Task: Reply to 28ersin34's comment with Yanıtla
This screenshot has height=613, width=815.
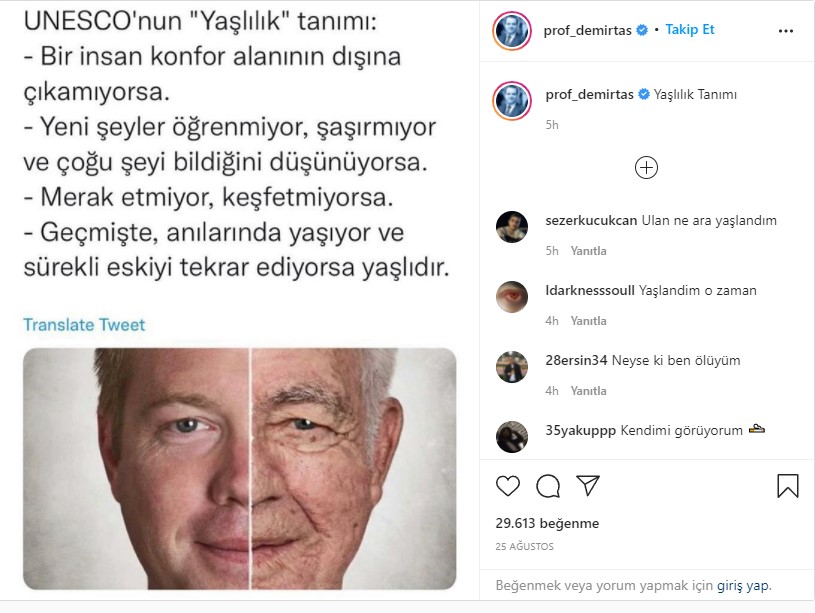Action: (588, 391)
